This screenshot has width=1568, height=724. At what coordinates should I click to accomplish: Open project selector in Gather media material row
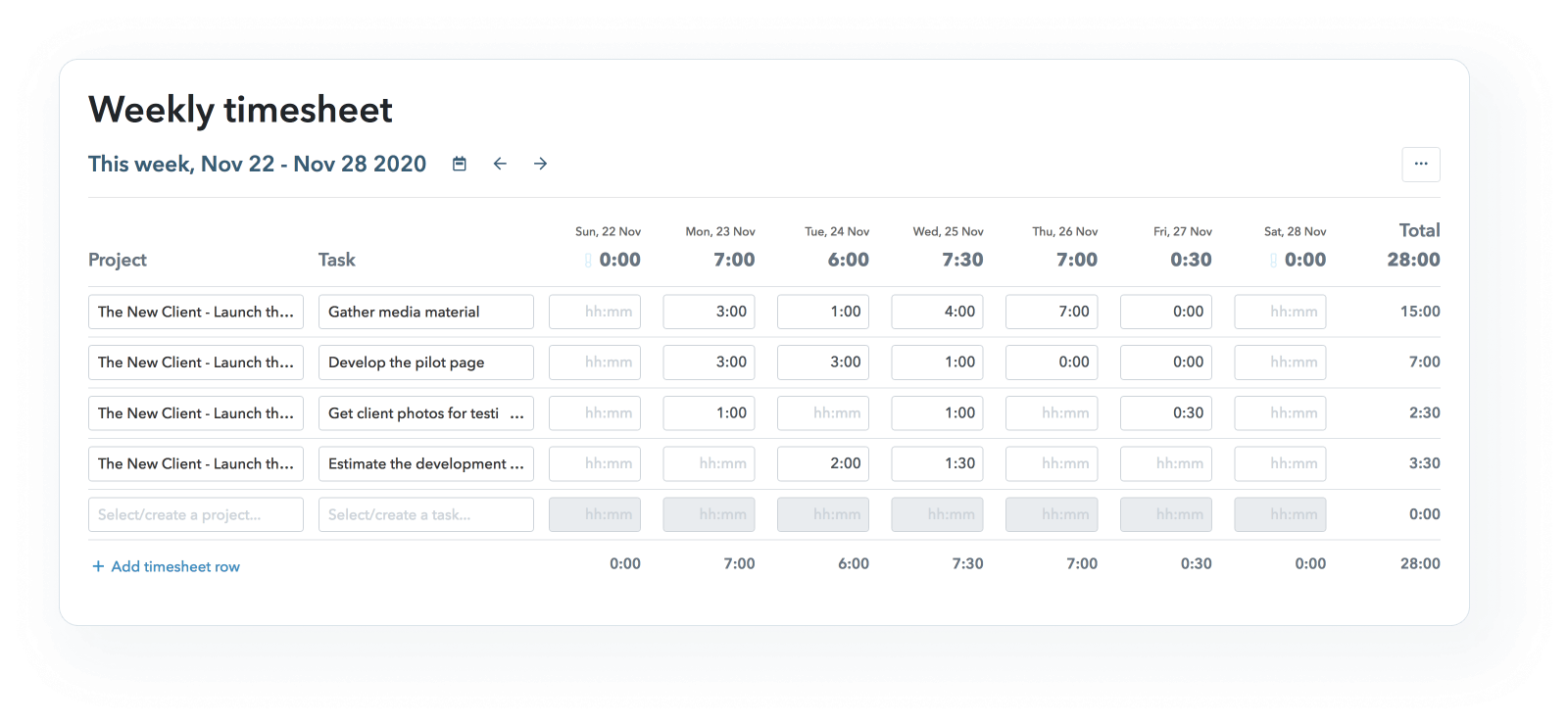click(x=196, y=312)
